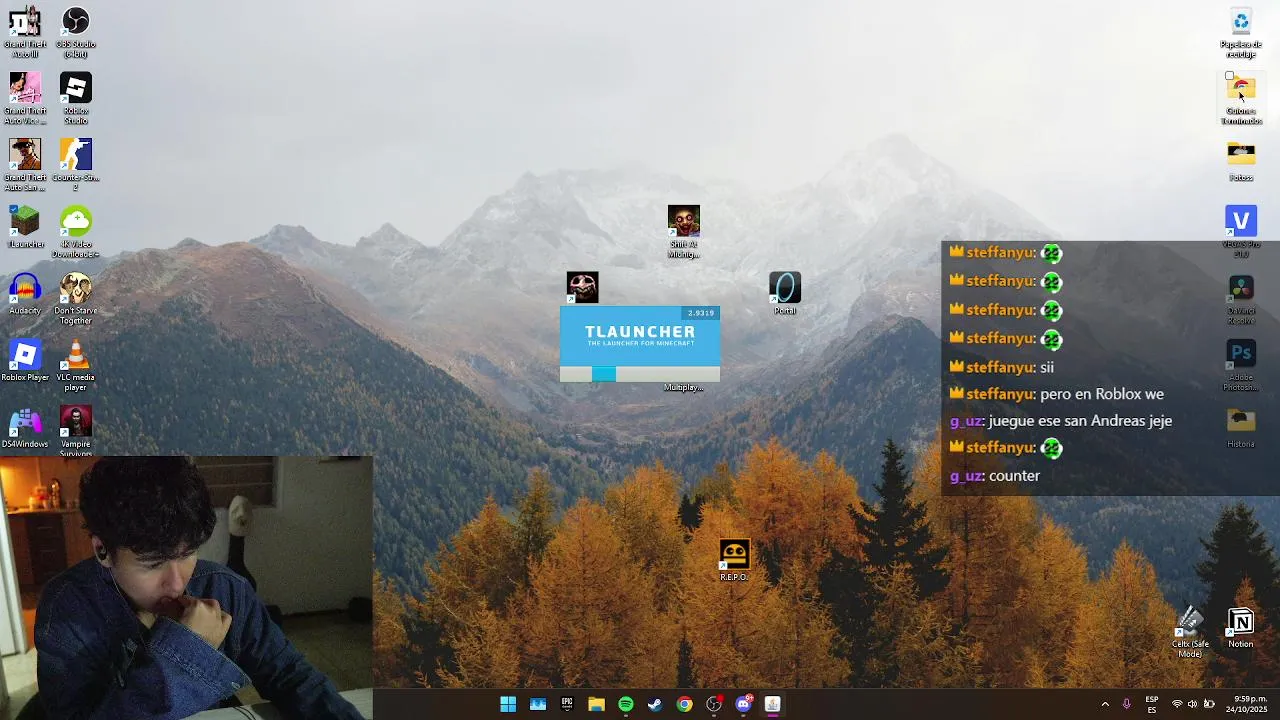Viewport: 1280px width, 720px height.
Task: Open Epic Games Launcher from taskbar
Action: 567,704
